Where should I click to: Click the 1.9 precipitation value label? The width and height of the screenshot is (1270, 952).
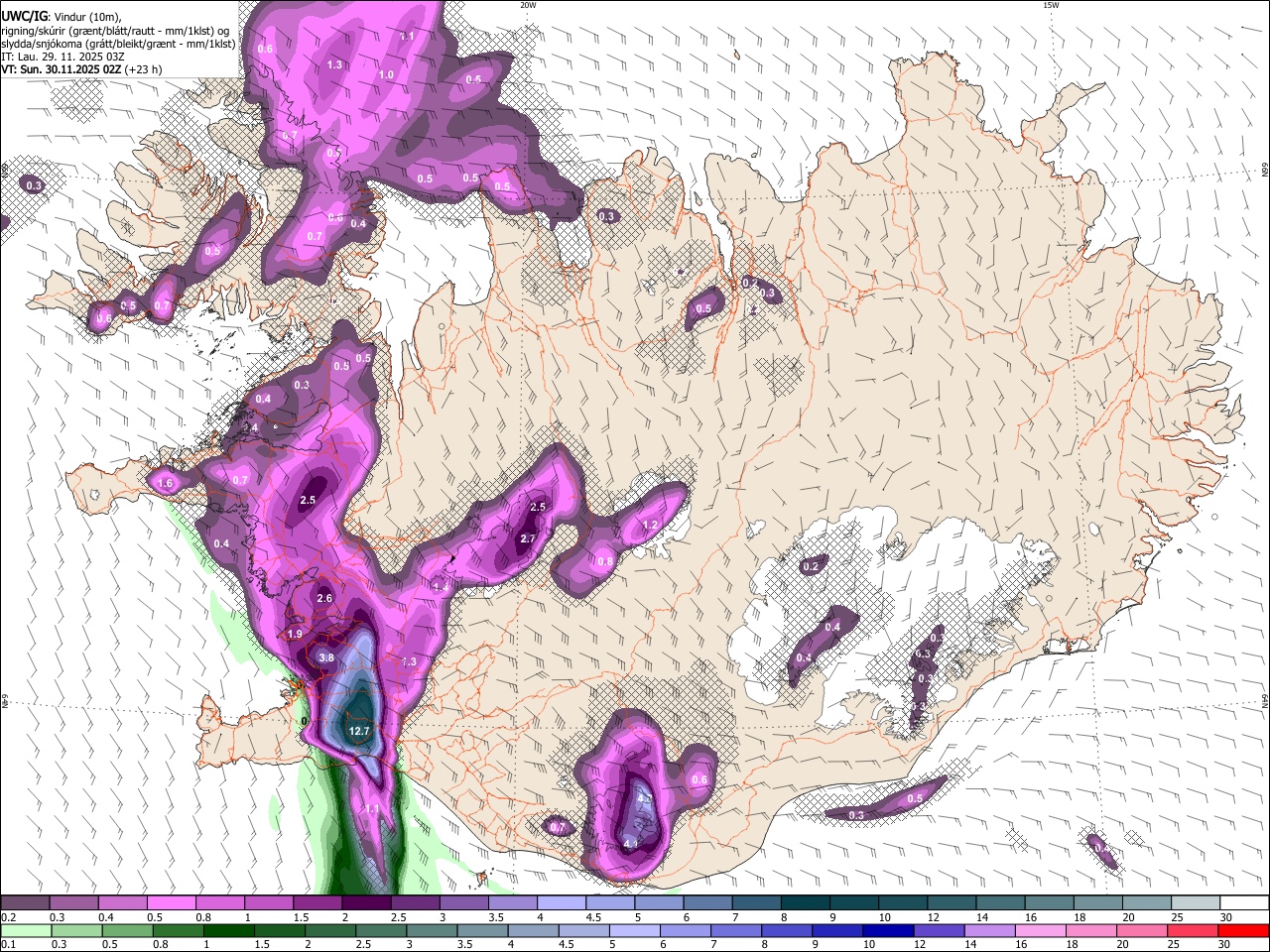click(x=295, y=634)
